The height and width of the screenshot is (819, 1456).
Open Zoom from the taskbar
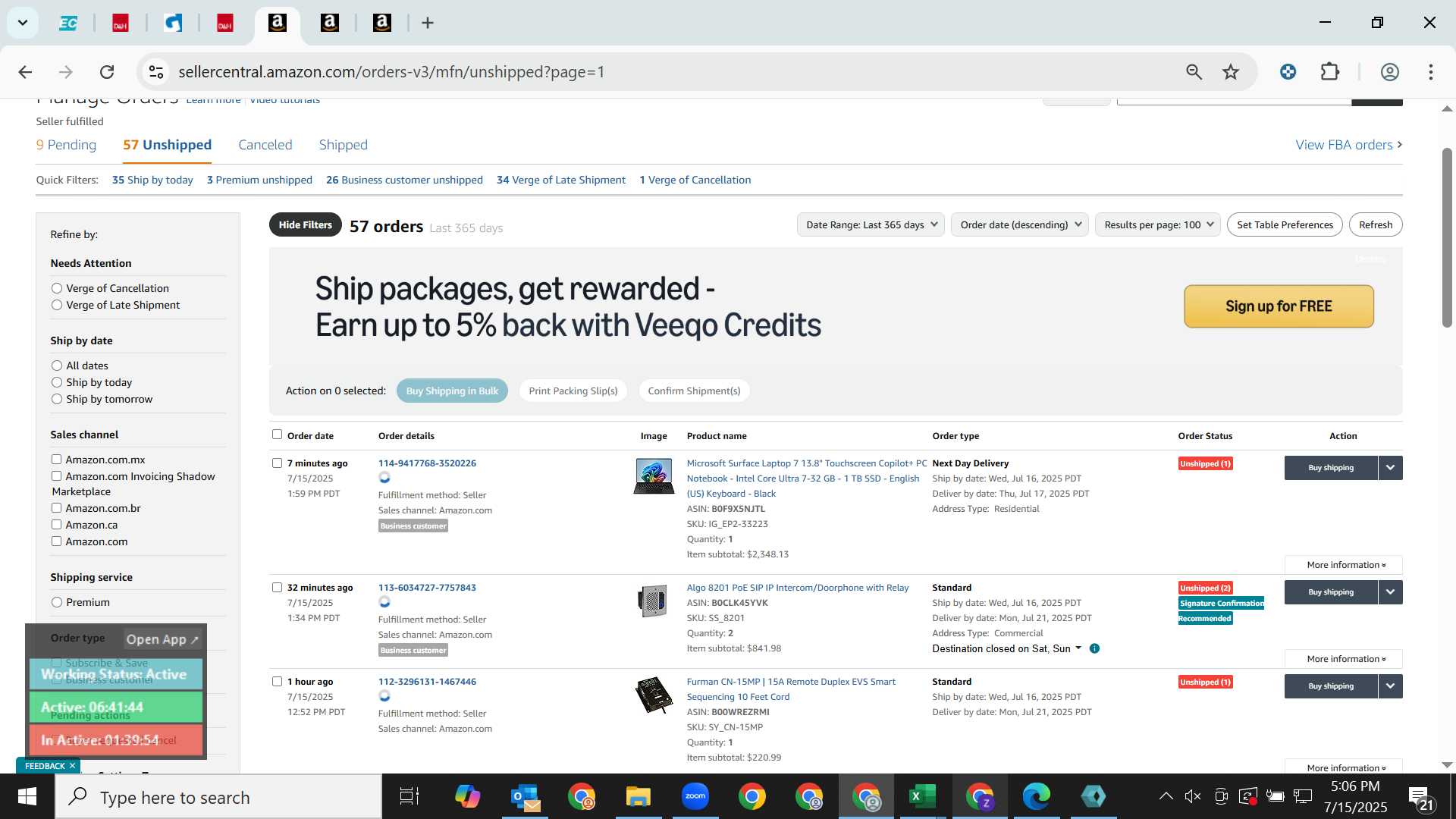click(695, 797)
